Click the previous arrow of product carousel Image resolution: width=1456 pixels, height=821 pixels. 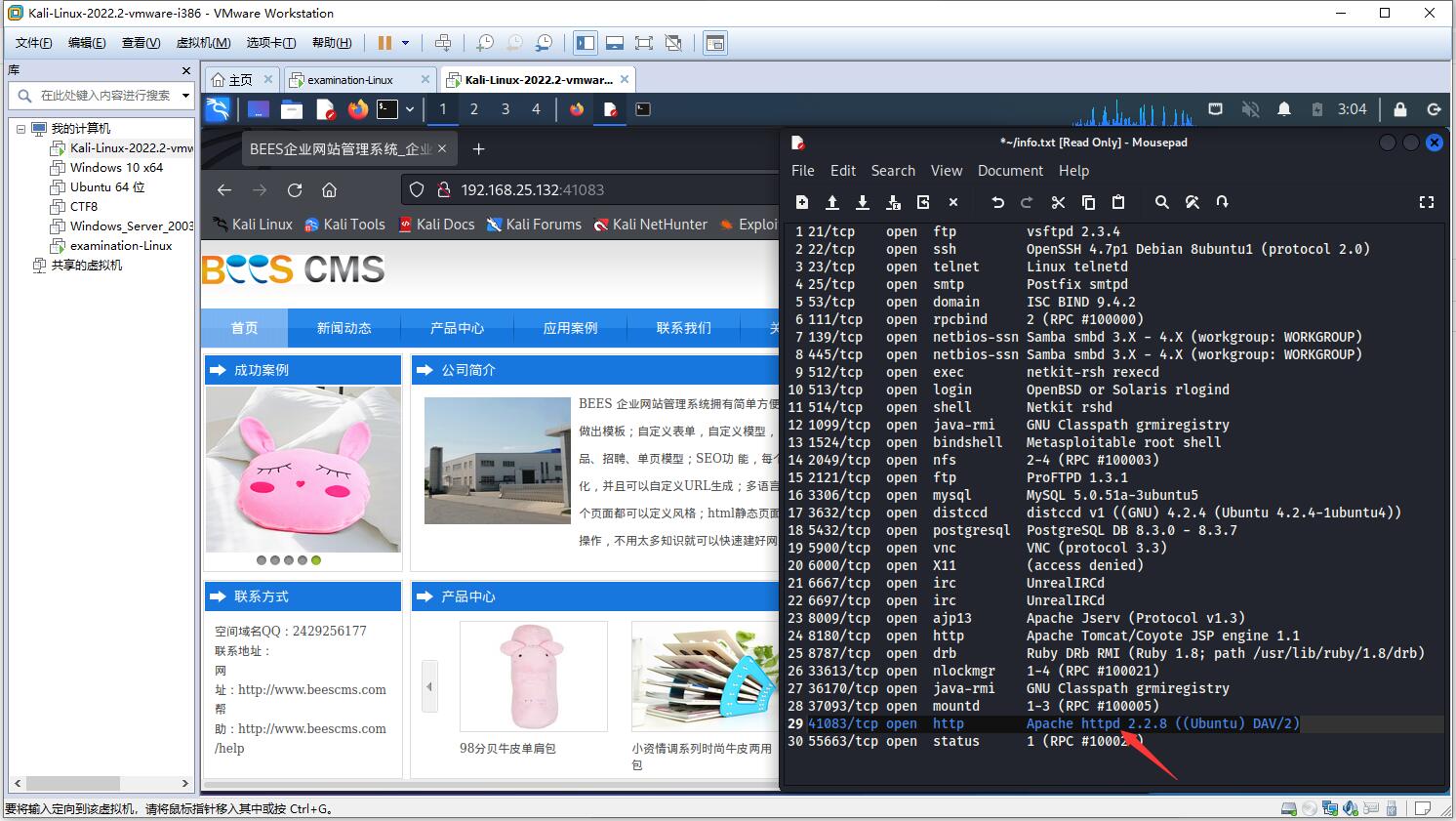(428, 687)
